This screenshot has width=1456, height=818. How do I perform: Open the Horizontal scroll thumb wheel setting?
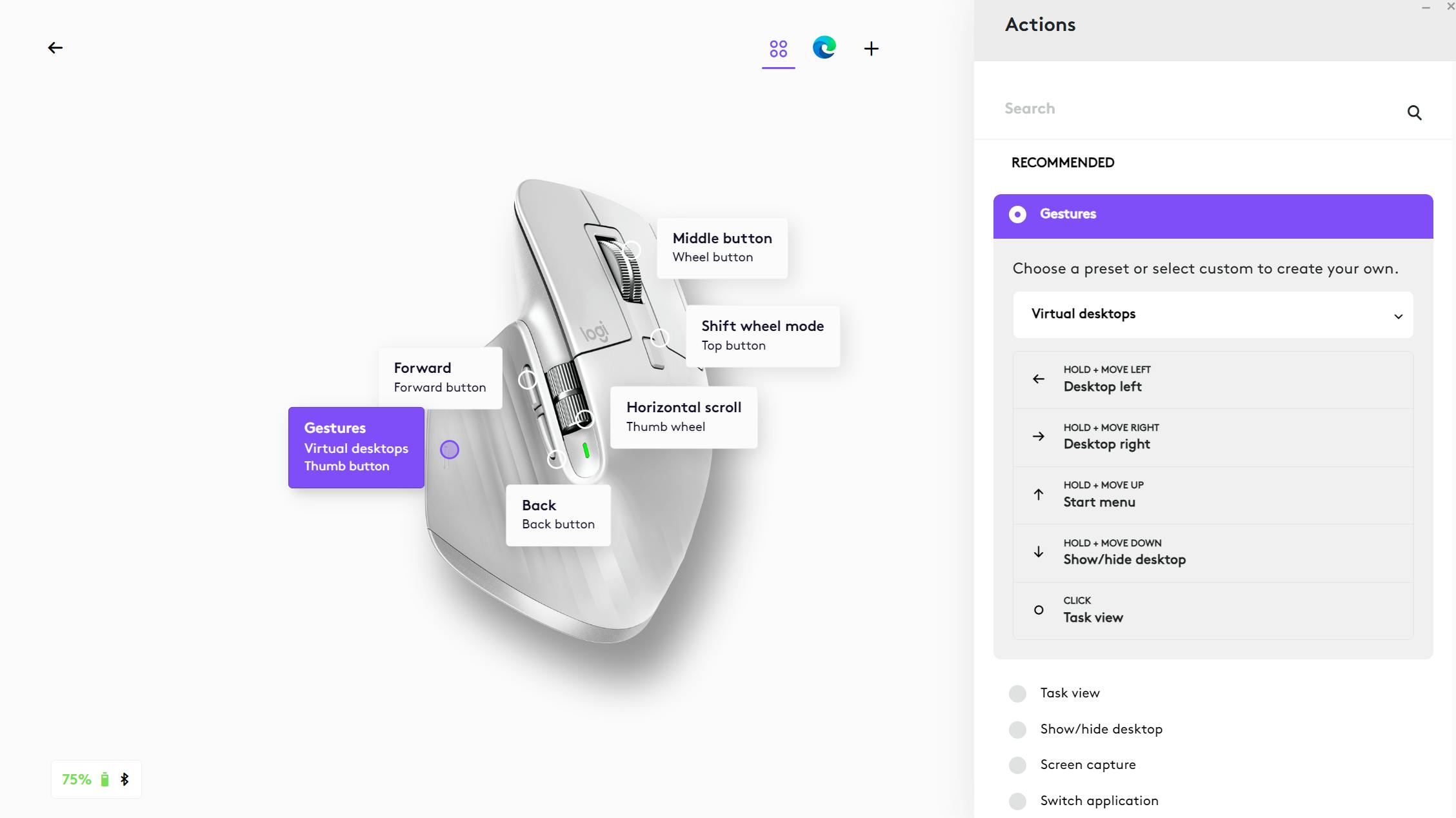(684, 417)
